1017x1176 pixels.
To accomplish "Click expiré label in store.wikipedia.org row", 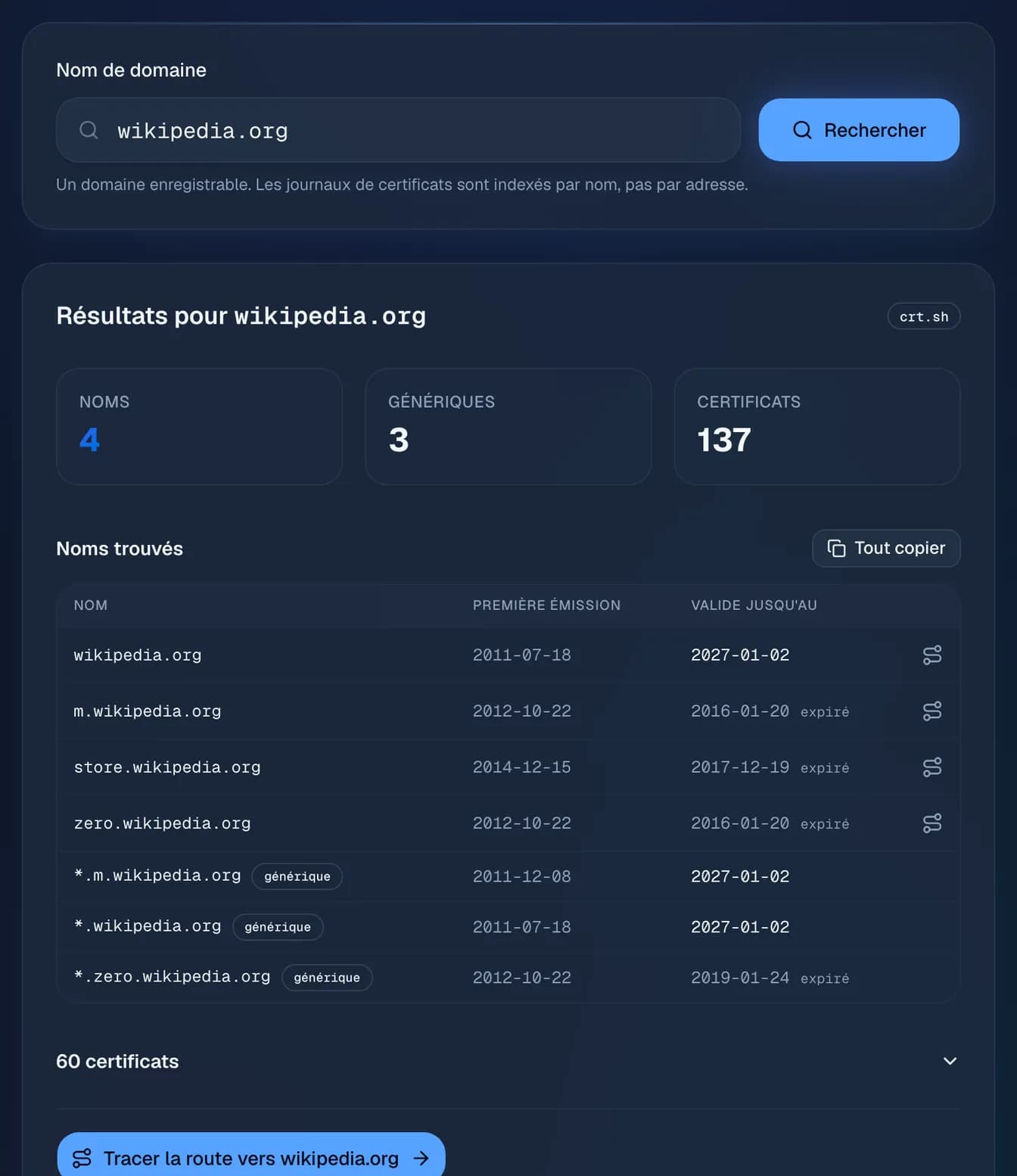I will pyautogui.click(x=825, y=768).
